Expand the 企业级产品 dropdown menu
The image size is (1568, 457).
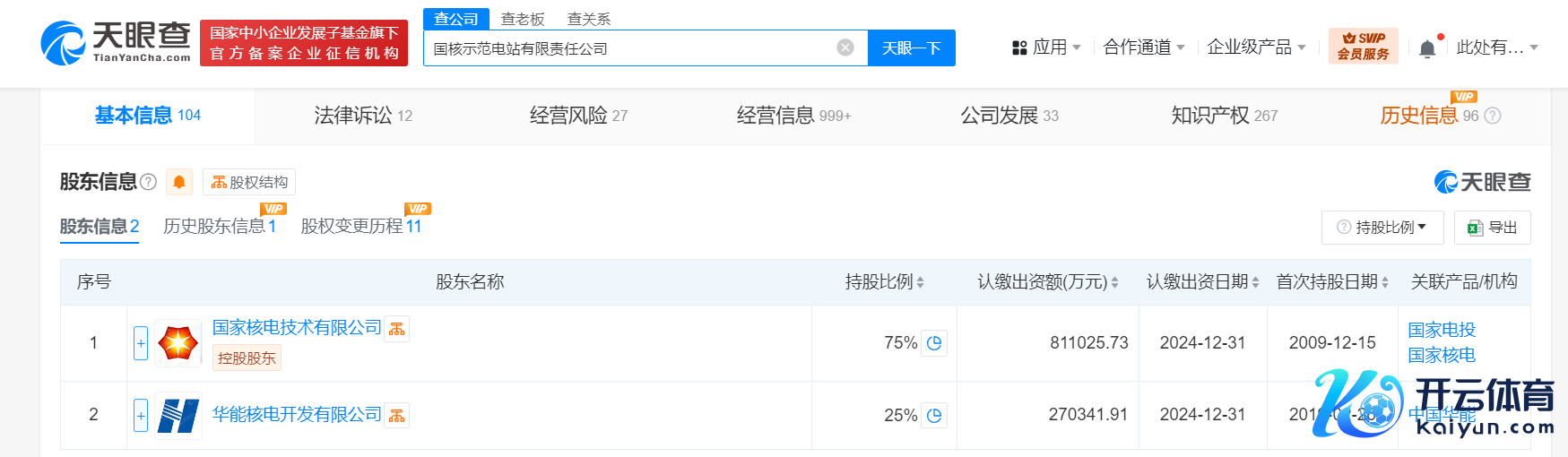1255,47
